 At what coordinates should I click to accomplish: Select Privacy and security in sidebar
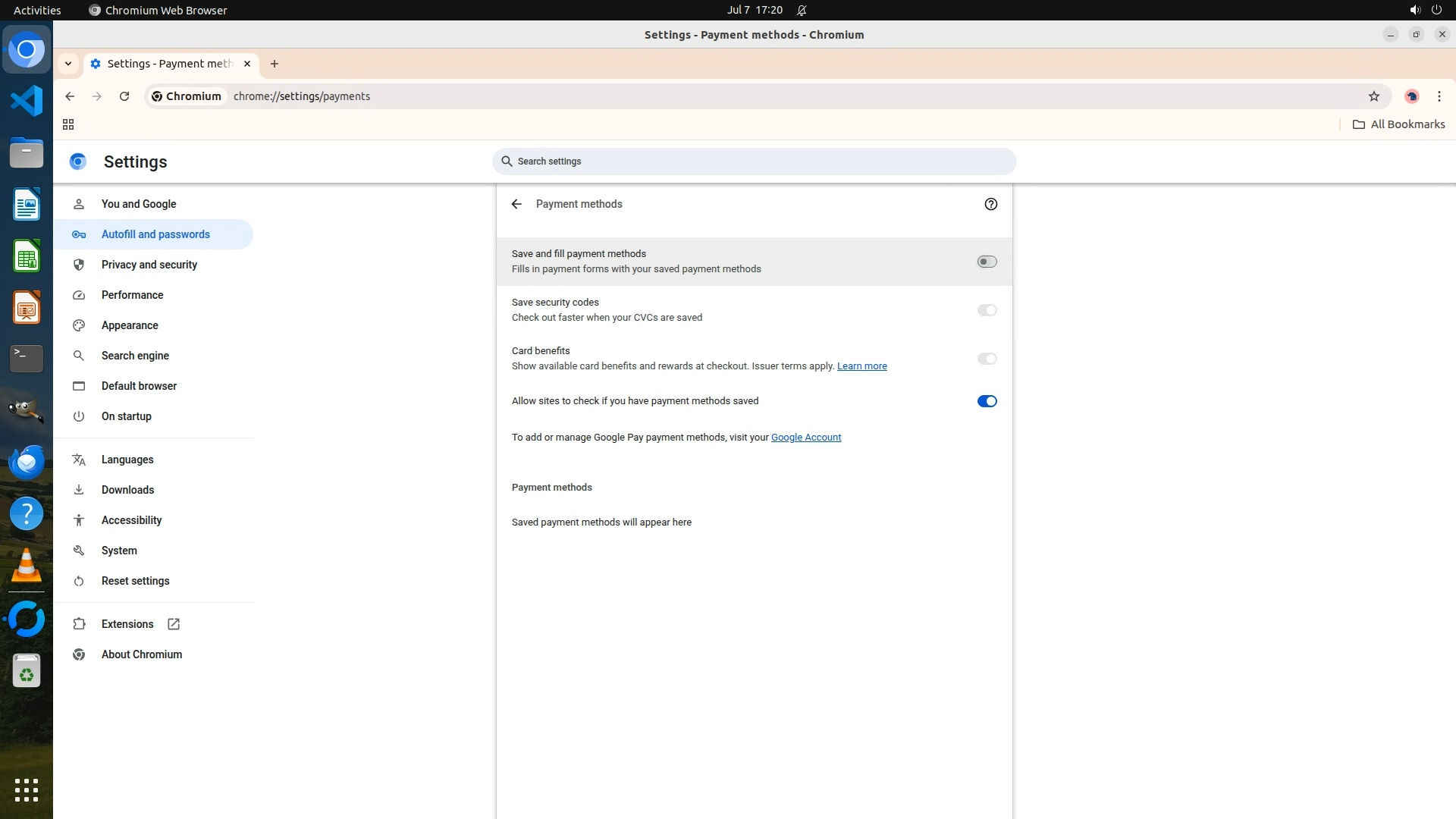pyautogui.click(x=149, y=265)
